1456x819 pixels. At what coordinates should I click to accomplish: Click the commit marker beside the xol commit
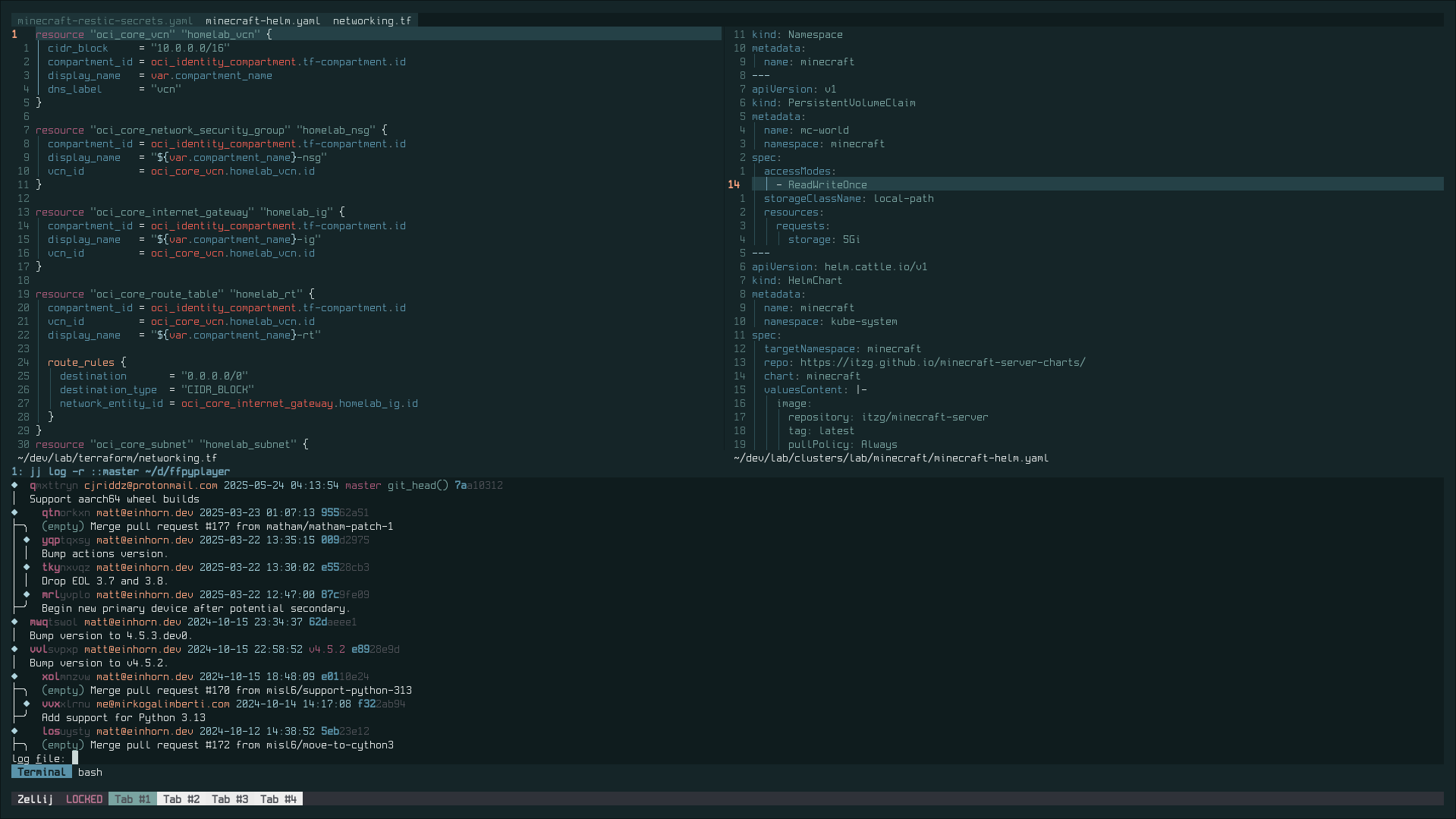pos(14,676)
